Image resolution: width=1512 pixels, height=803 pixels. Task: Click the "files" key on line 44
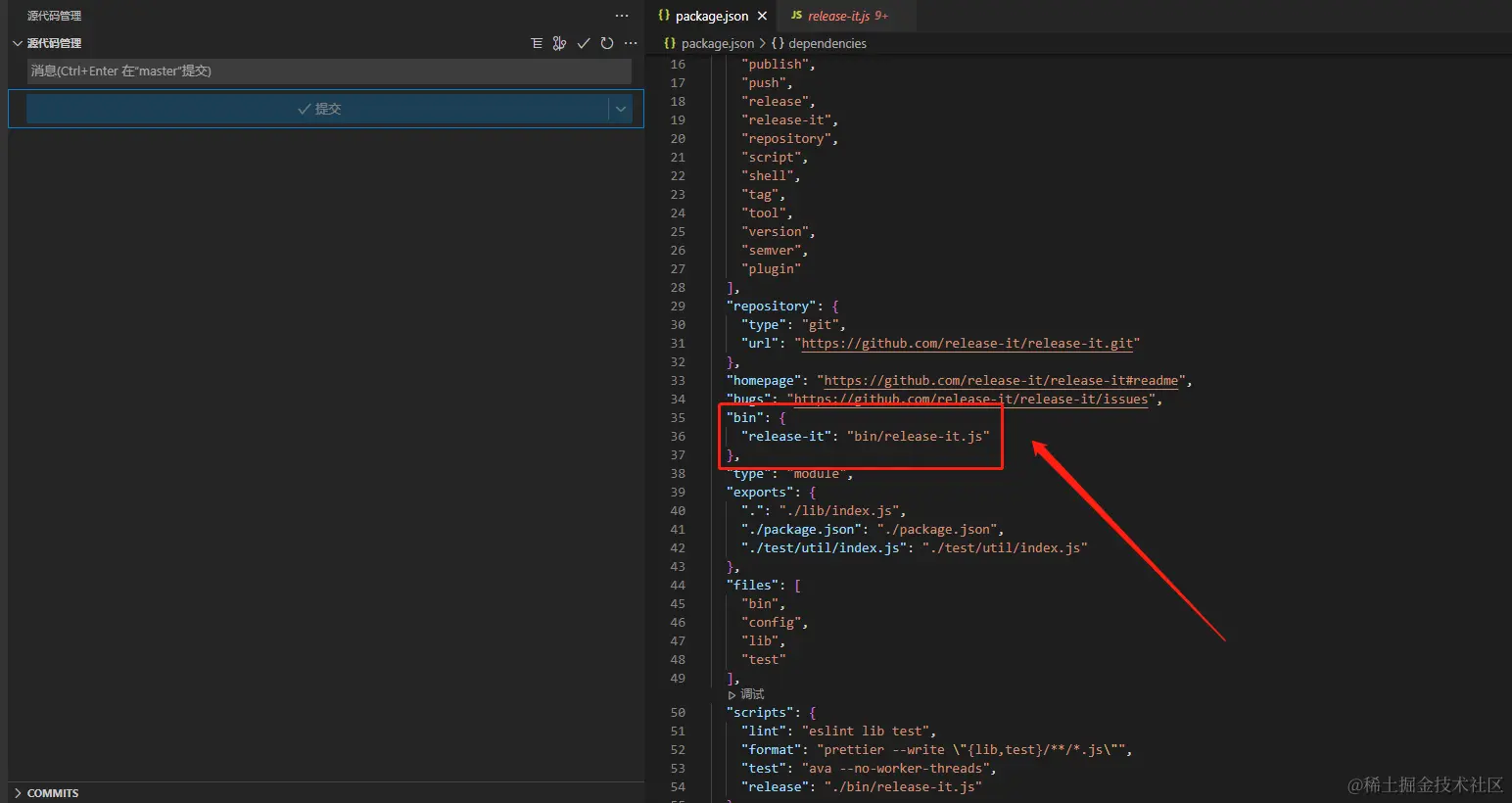[752, 586]
